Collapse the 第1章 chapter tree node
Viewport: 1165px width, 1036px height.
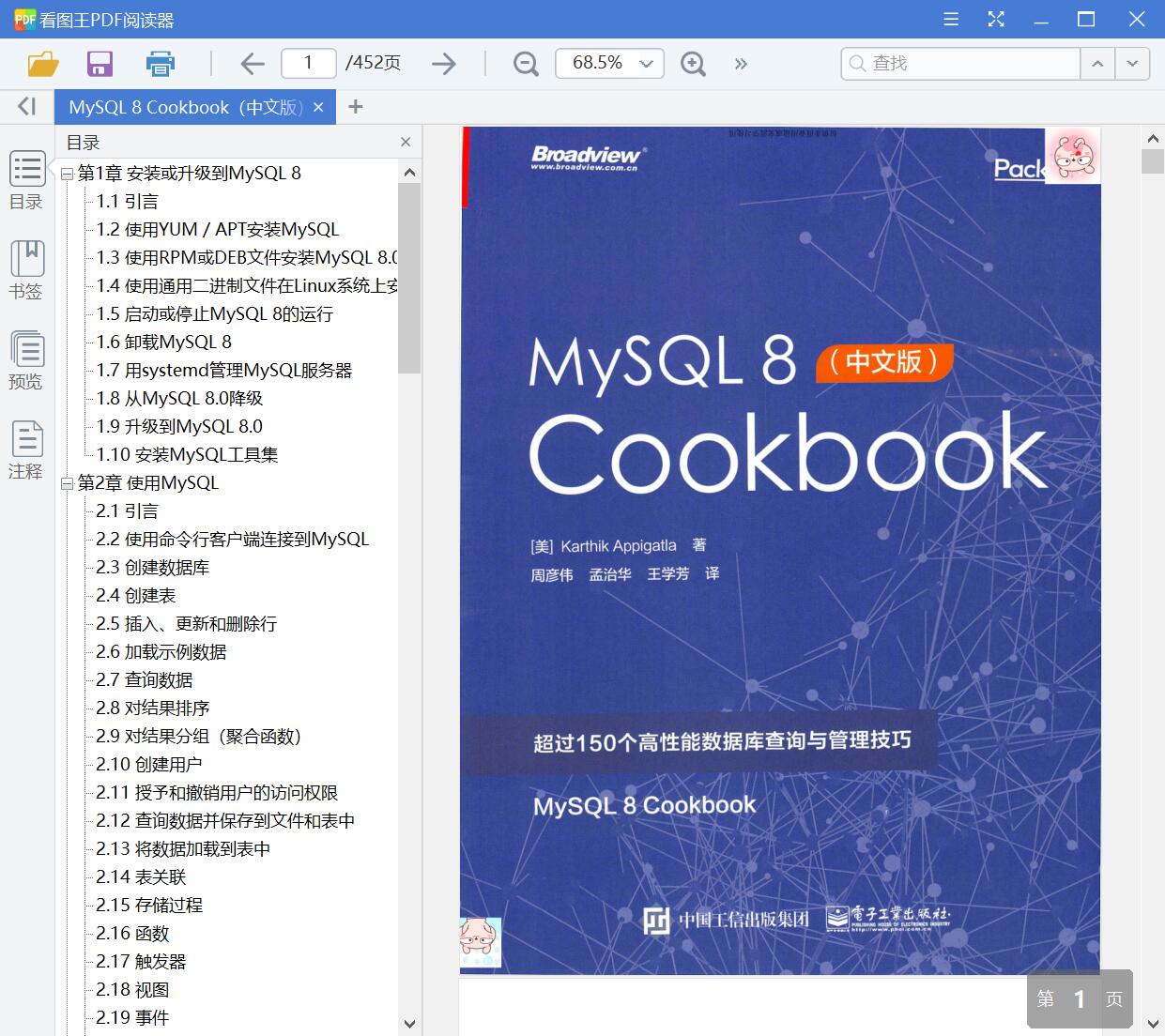(x=65, y=173)
